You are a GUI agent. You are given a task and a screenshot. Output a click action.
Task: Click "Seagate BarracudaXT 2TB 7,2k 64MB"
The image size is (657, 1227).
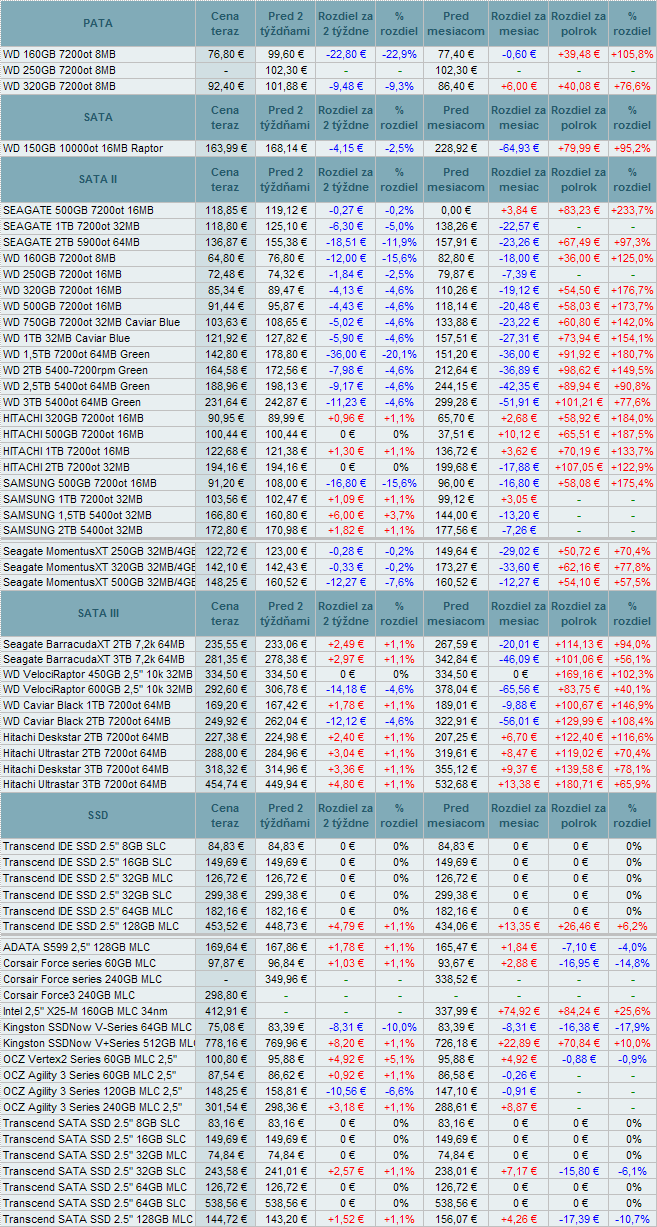tap(94, 644)
